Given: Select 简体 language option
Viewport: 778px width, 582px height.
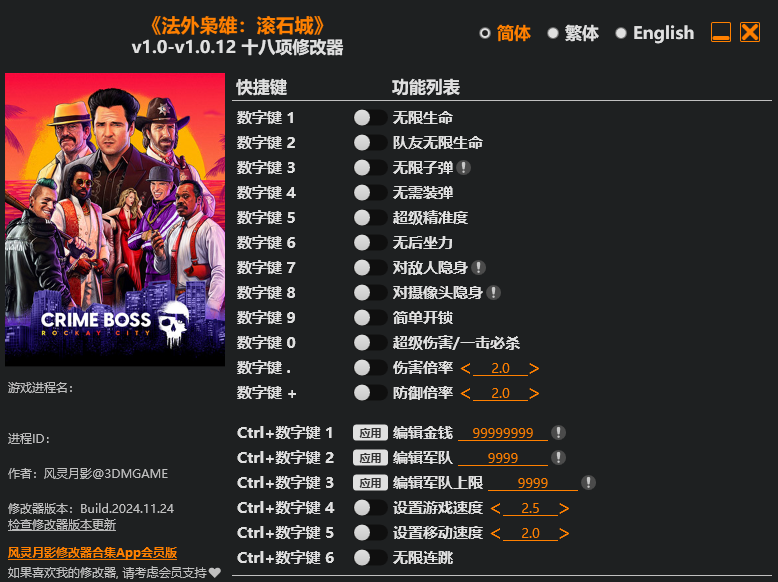Looking at the screenshot, I should tap(505, 33).
